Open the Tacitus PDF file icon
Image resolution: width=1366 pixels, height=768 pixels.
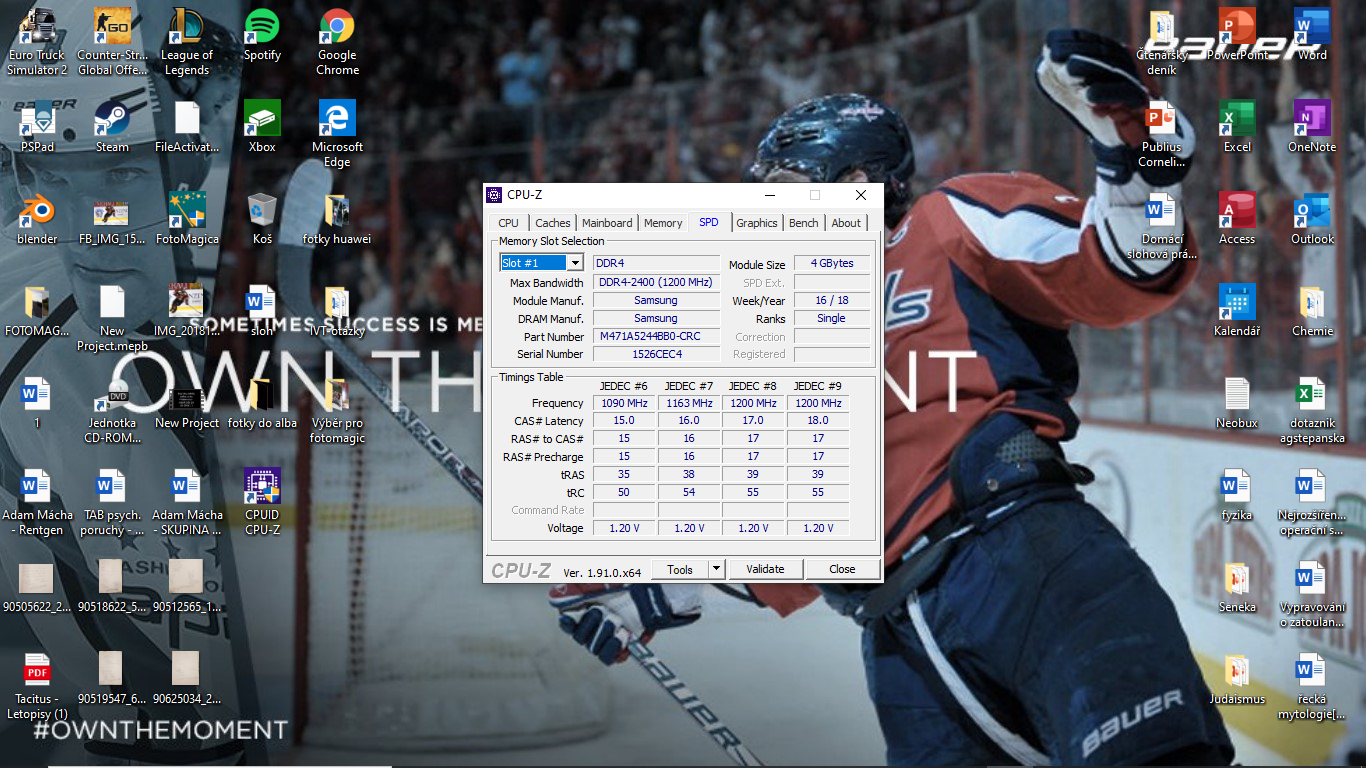pos(37,671)
